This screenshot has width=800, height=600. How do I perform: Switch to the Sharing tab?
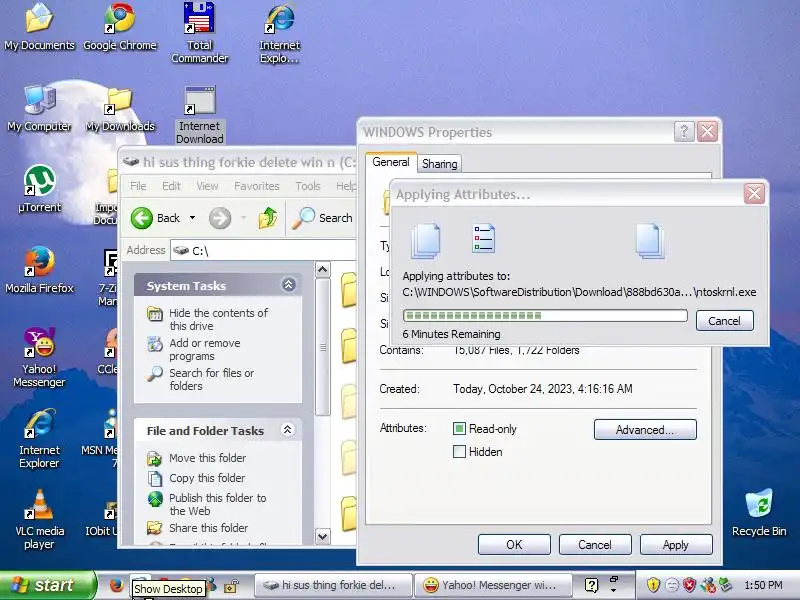pyautogui.click(x=439, y=164)
